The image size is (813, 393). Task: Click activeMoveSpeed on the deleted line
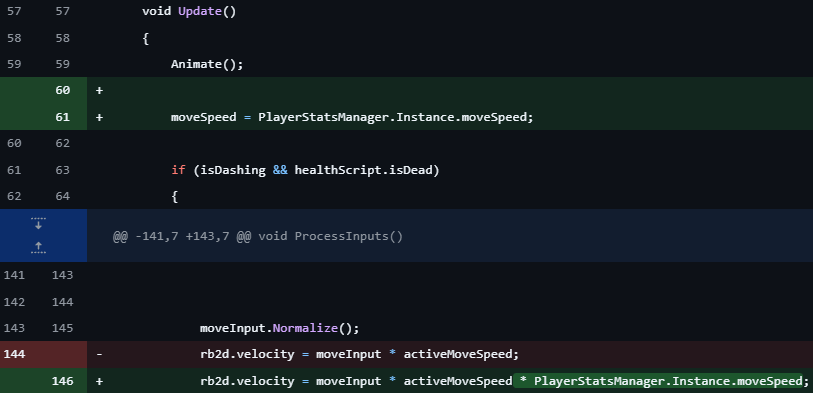458,354
